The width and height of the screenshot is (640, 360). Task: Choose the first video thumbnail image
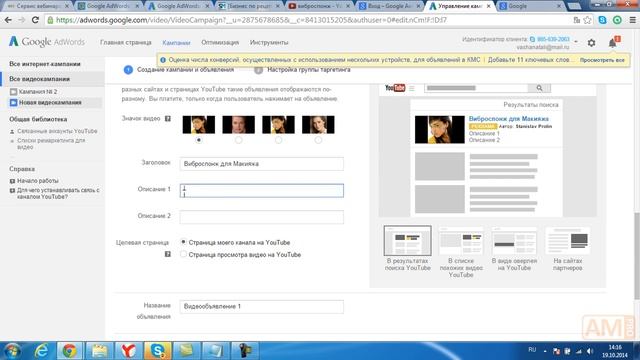pyautogui.click(x=198, y=124)
